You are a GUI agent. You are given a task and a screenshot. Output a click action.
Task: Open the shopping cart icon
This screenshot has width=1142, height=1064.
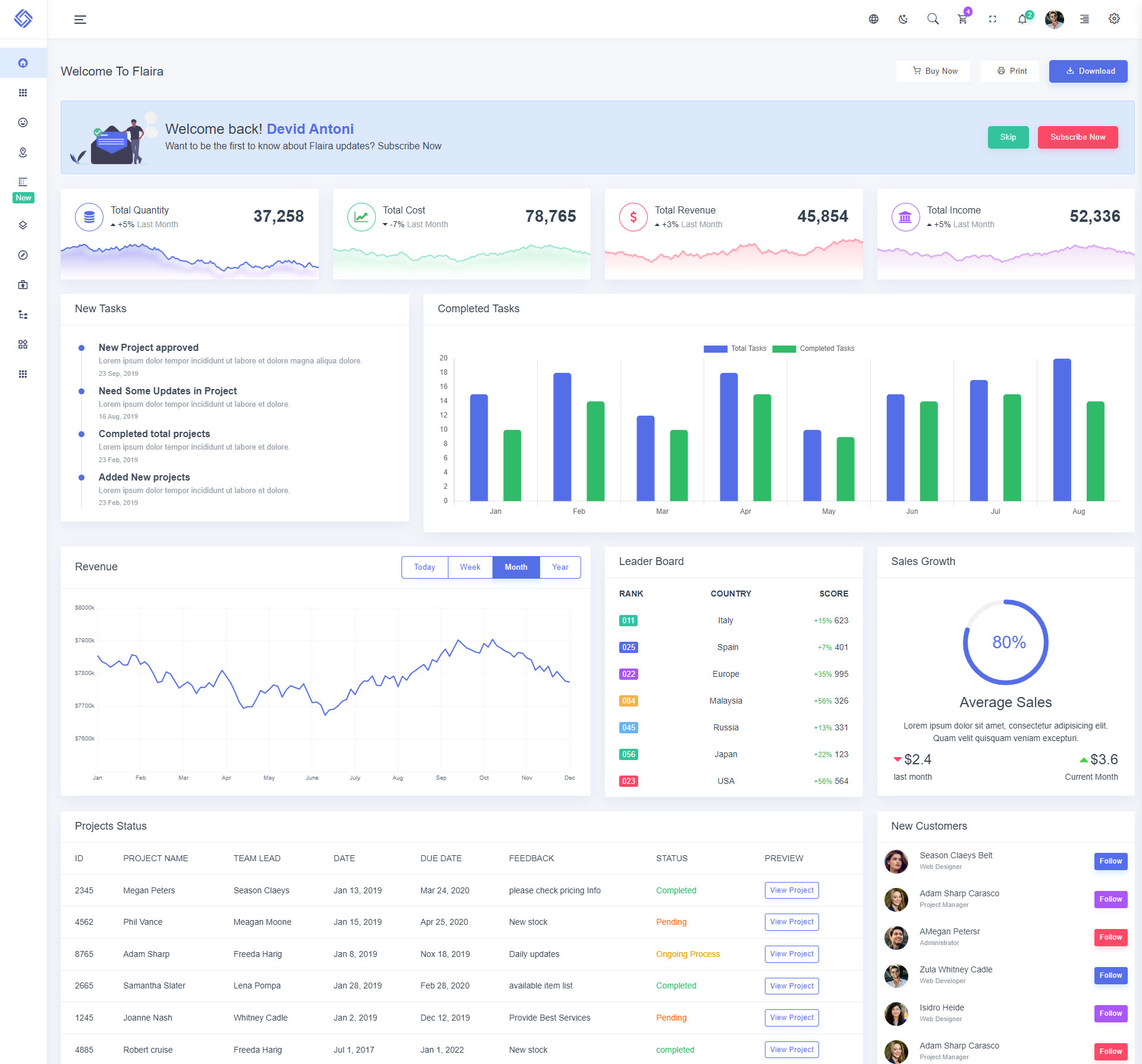962,19
